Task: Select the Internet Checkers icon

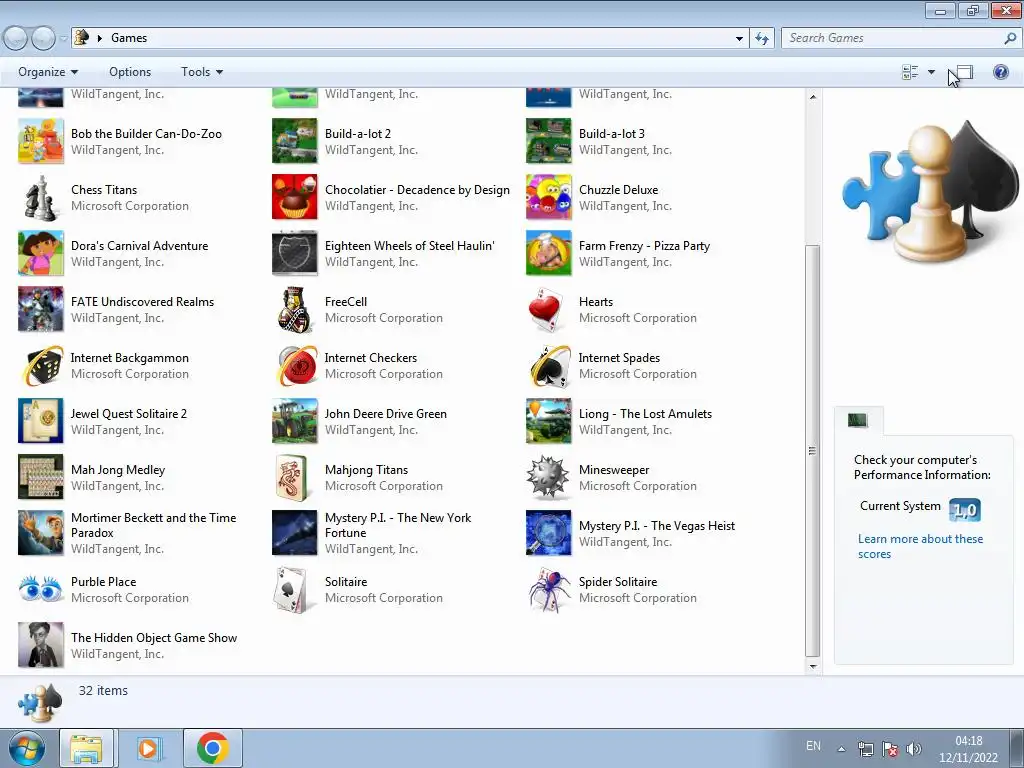Action: pyautogui.click(x=295, y=366)
